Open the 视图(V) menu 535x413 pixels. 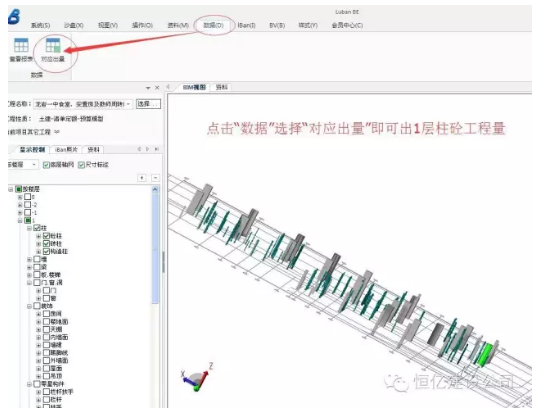[108, 26]
